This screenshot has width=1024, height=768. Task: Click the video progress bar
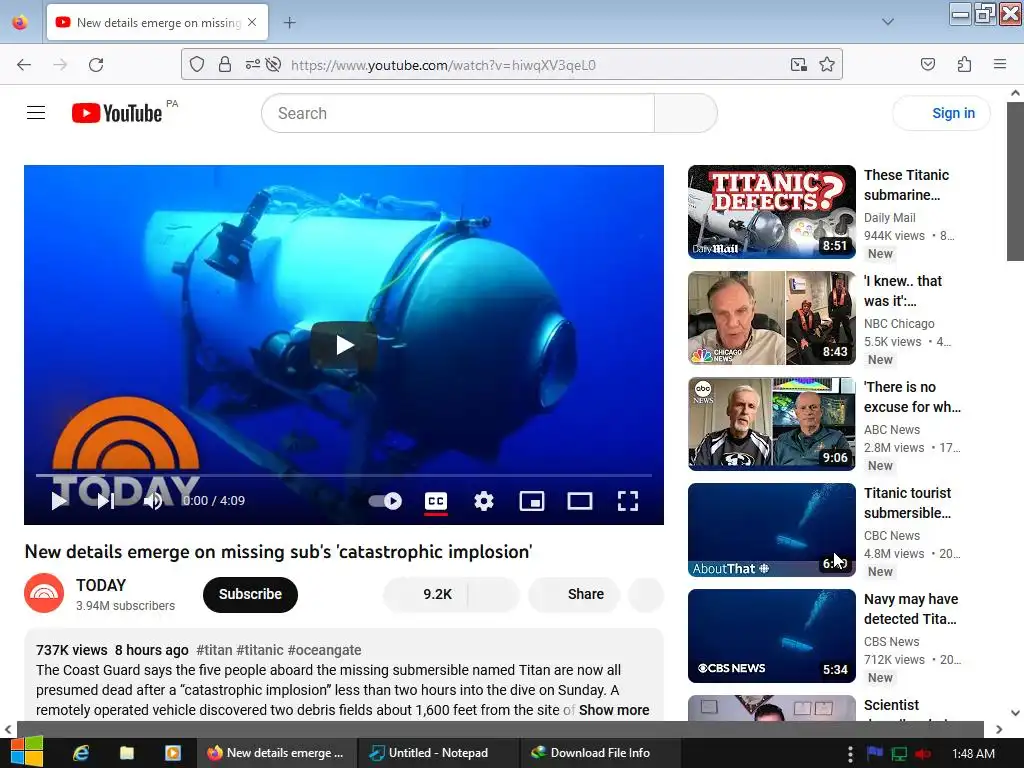pyautogui.click(x=344, y=475)
